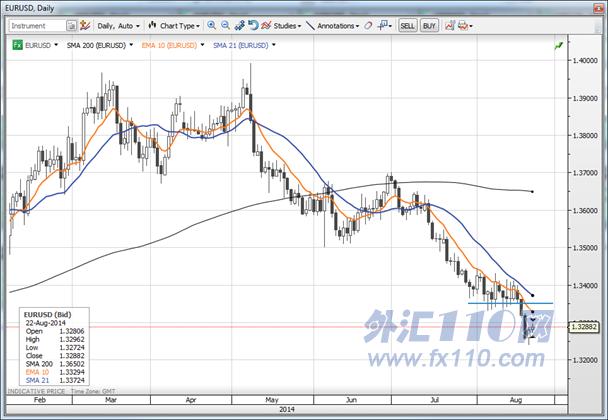This screenshot has height=420, width=608.
Task: Click the EURUSD (Bid) data box title
Action: click(48, 315)
